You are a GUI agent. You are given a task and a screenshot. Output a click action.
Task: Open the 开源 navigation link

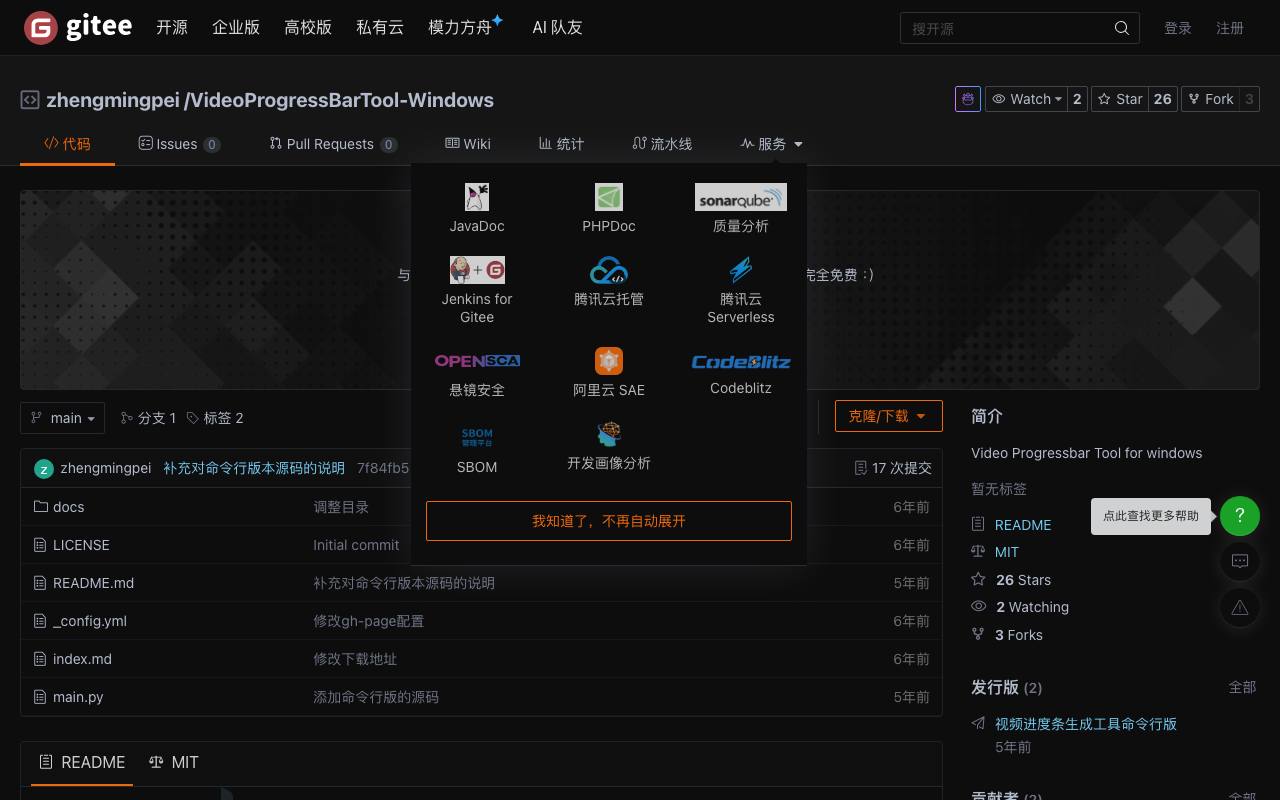pos(172,28)
